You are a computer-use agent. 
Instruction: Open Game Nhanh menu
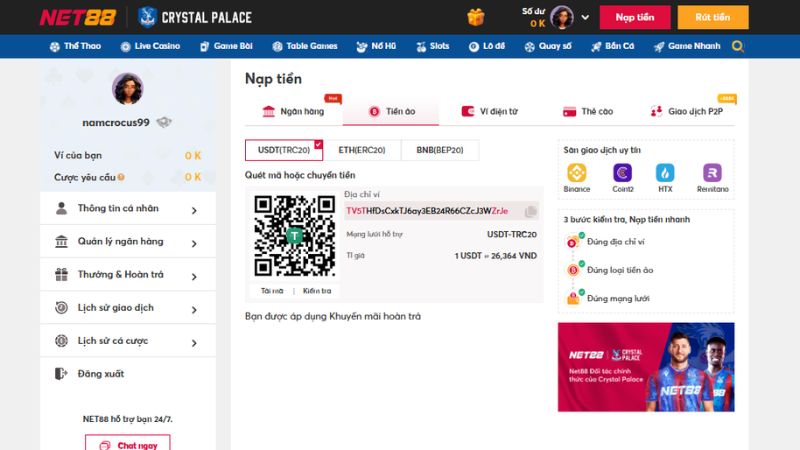687,46
